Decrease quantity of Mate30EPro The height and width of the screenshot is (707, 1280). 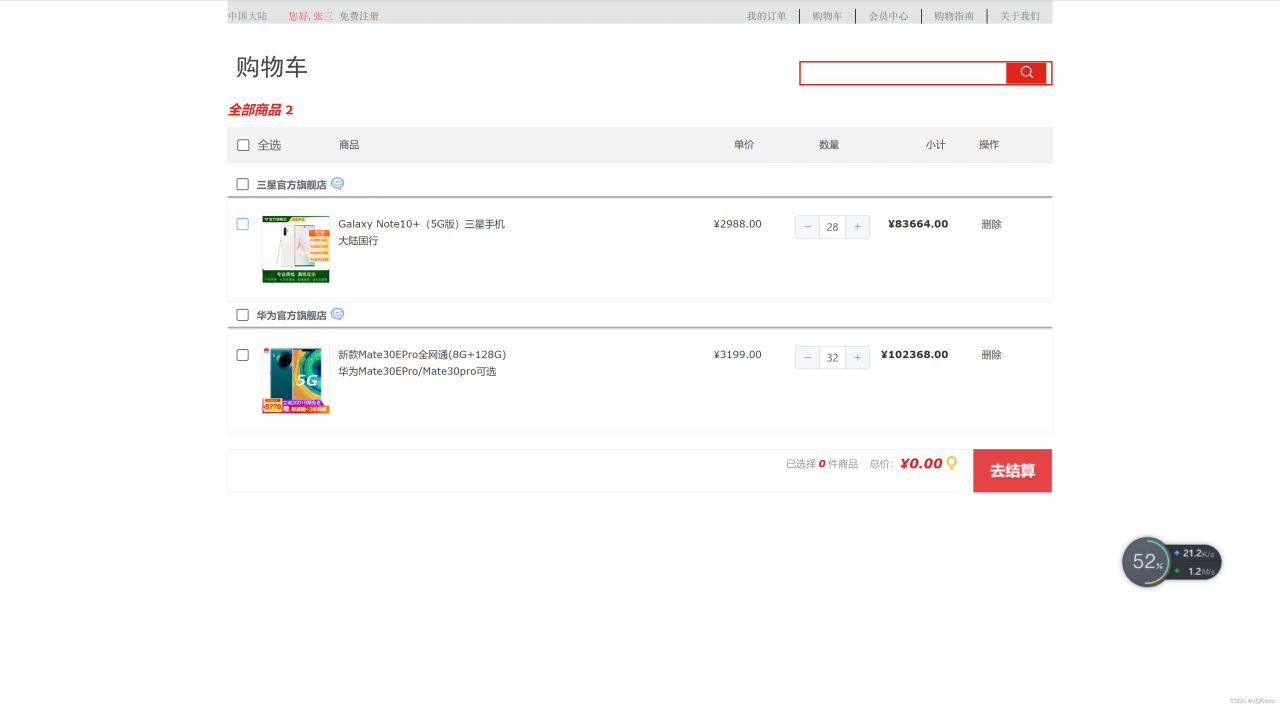coord(808,357)
